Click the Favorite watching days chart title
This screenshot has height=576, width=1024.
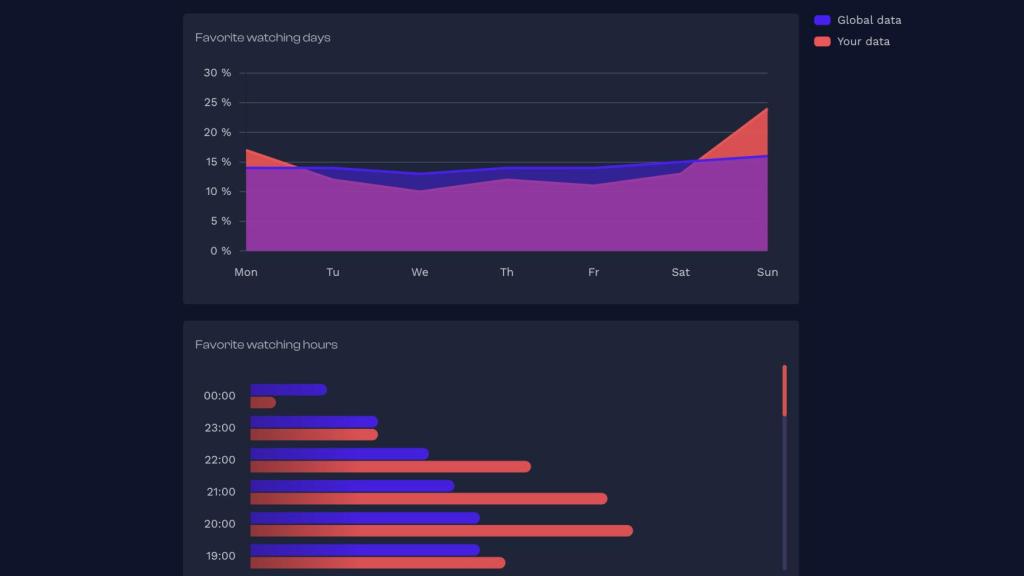coord(262,38)
